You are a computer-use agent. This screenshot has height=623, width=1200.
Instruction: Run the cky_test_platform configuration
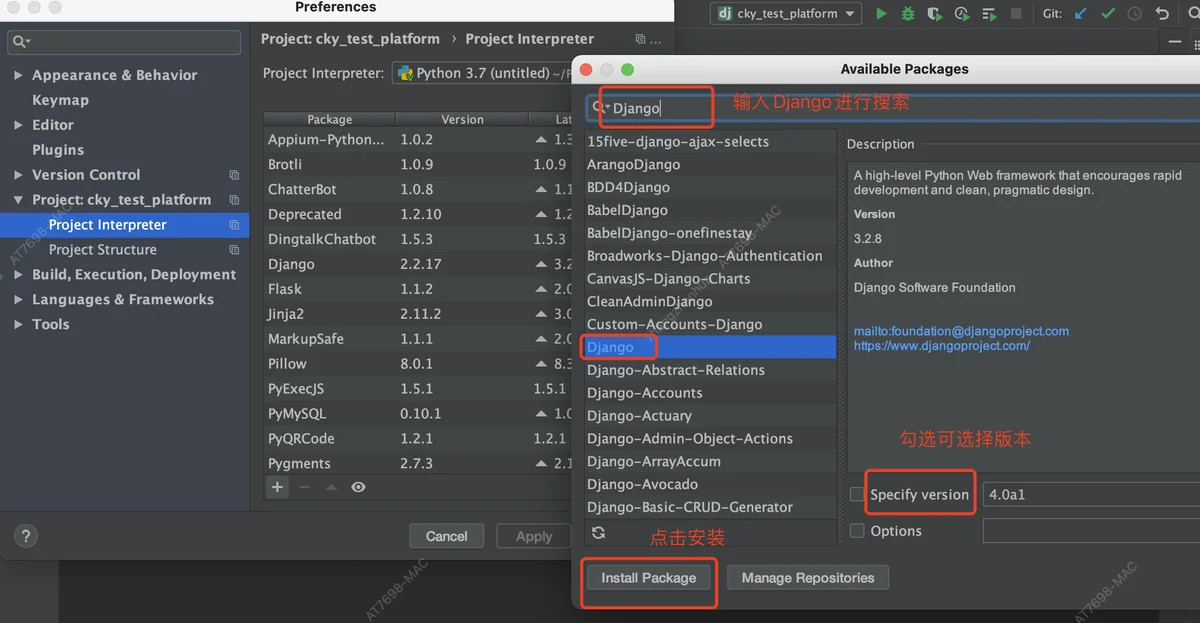881,14
